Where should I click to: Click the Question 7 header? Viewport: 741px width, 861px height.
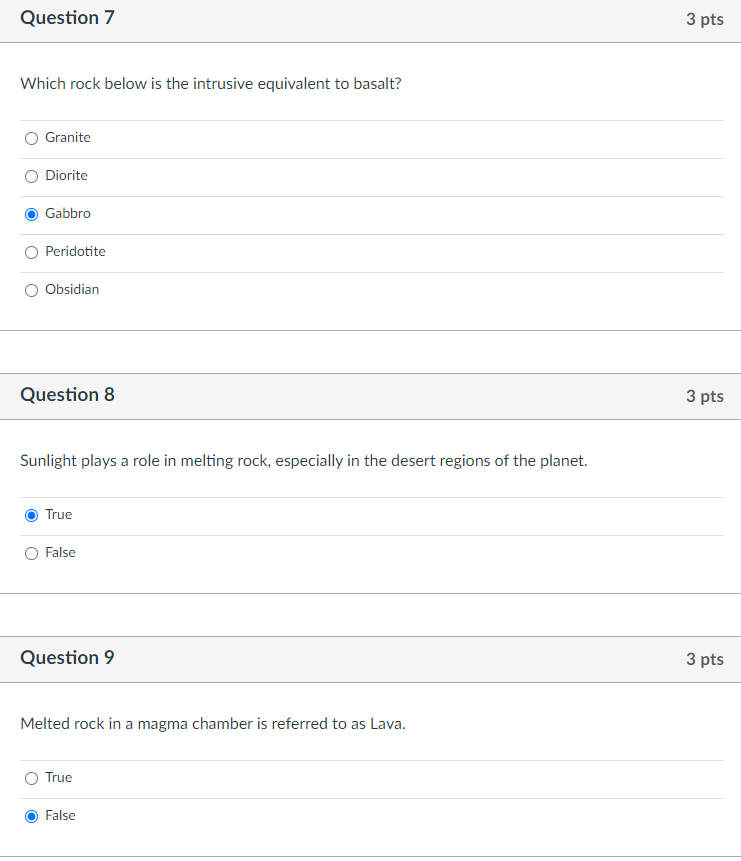pos(67,18)
